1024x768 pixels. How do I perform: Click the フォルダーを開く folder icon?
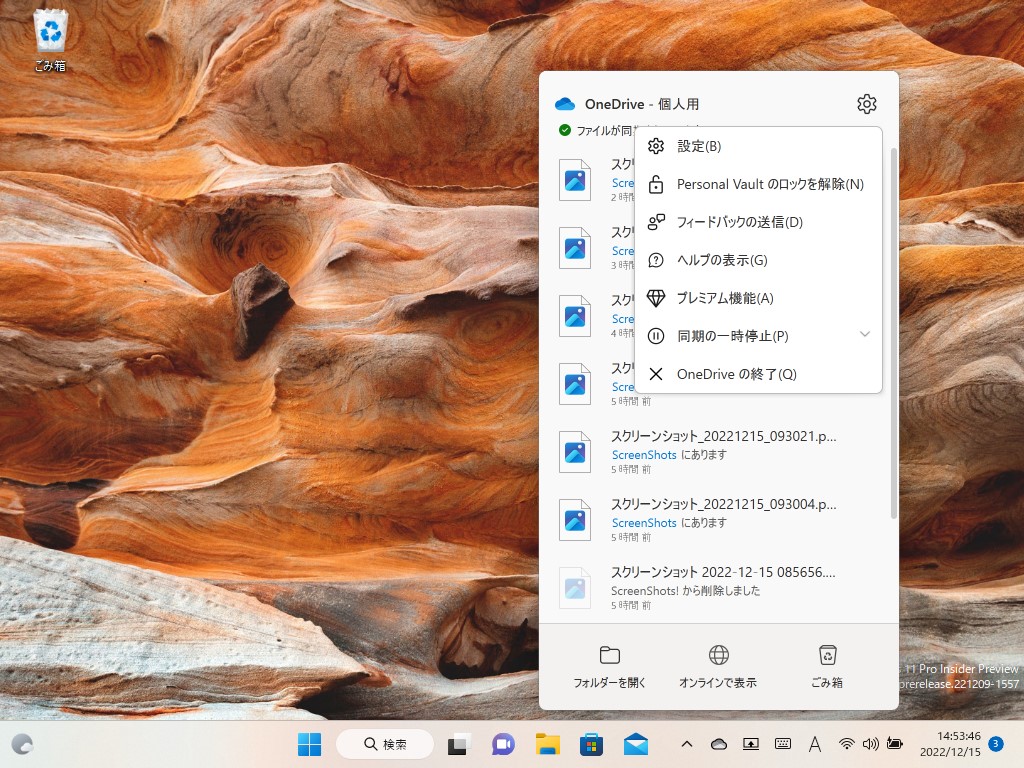click(x=613, y=655)
